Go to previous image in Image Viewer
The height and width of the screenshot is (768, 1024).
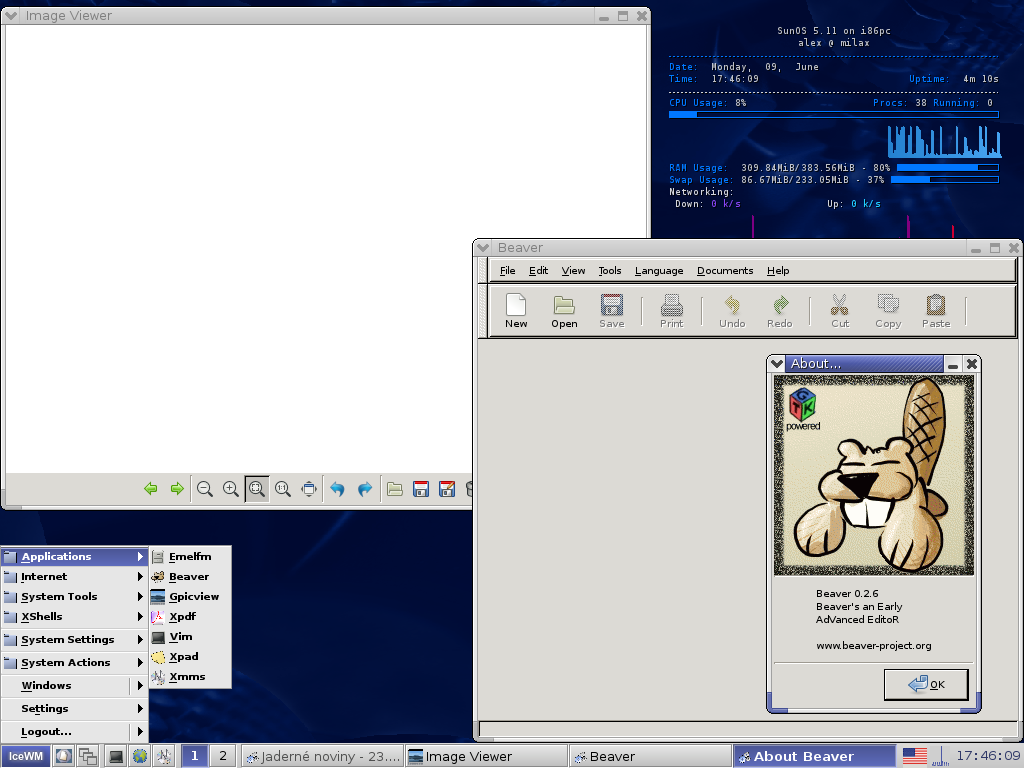[151, 488]
